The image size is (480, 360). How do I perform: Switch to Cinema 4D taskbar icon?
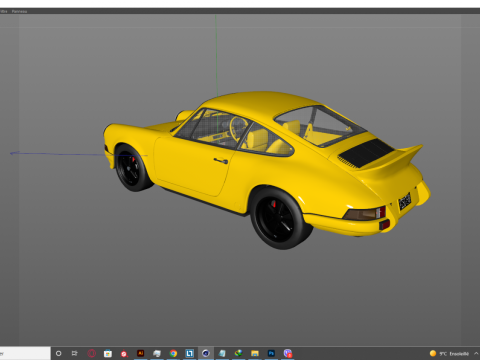206,353
